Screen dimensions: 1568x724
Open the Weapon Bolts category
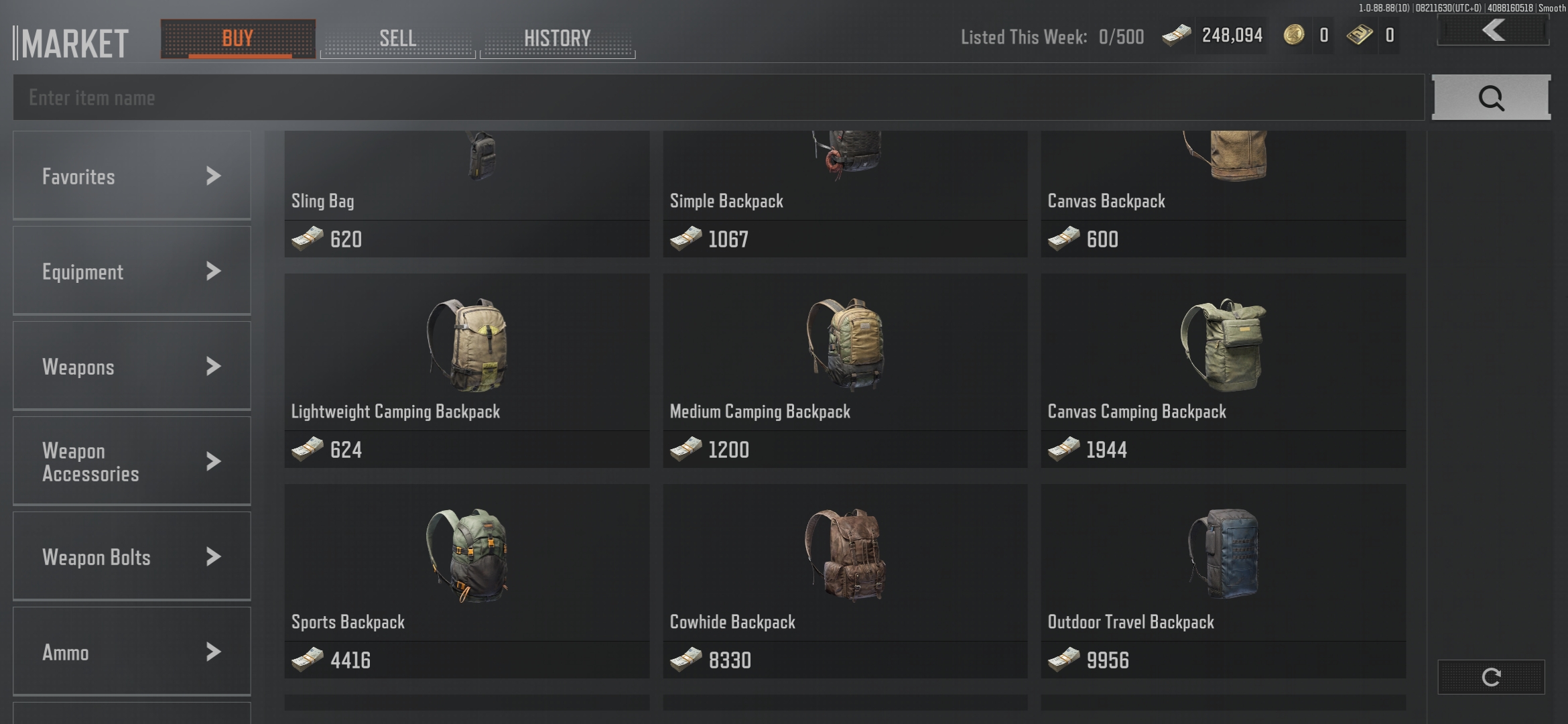[x=132, y=556]
